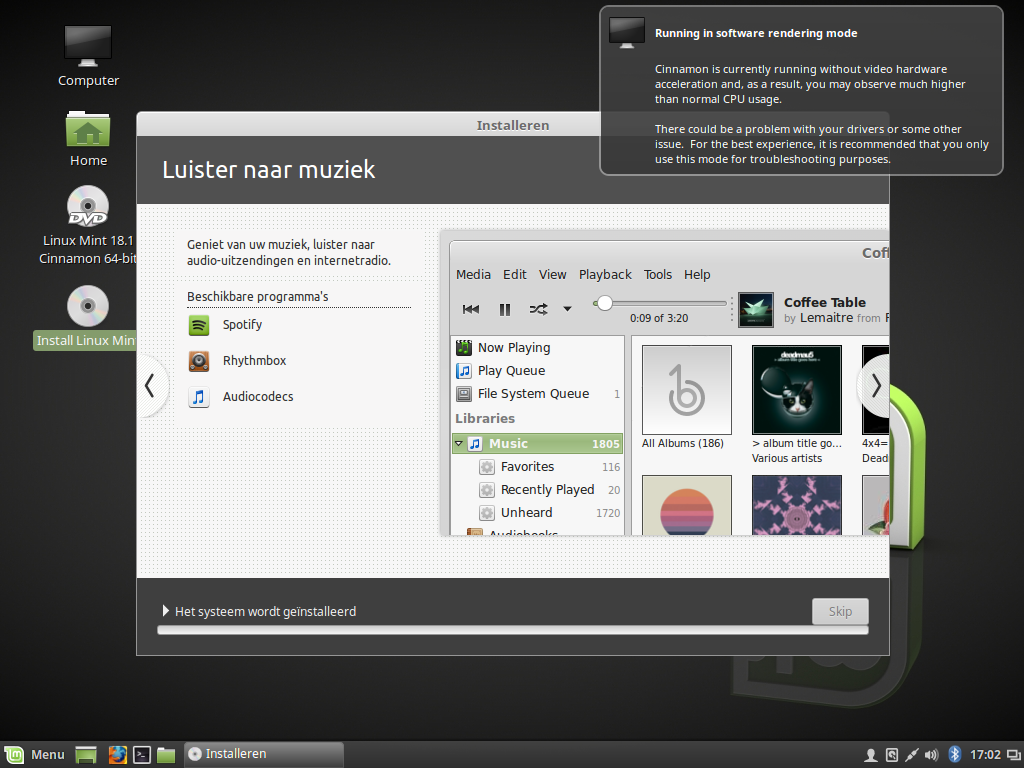Screen dimensions: 1024x768
Task: Click the removable drives tray icon
Action: coord(891,755)
